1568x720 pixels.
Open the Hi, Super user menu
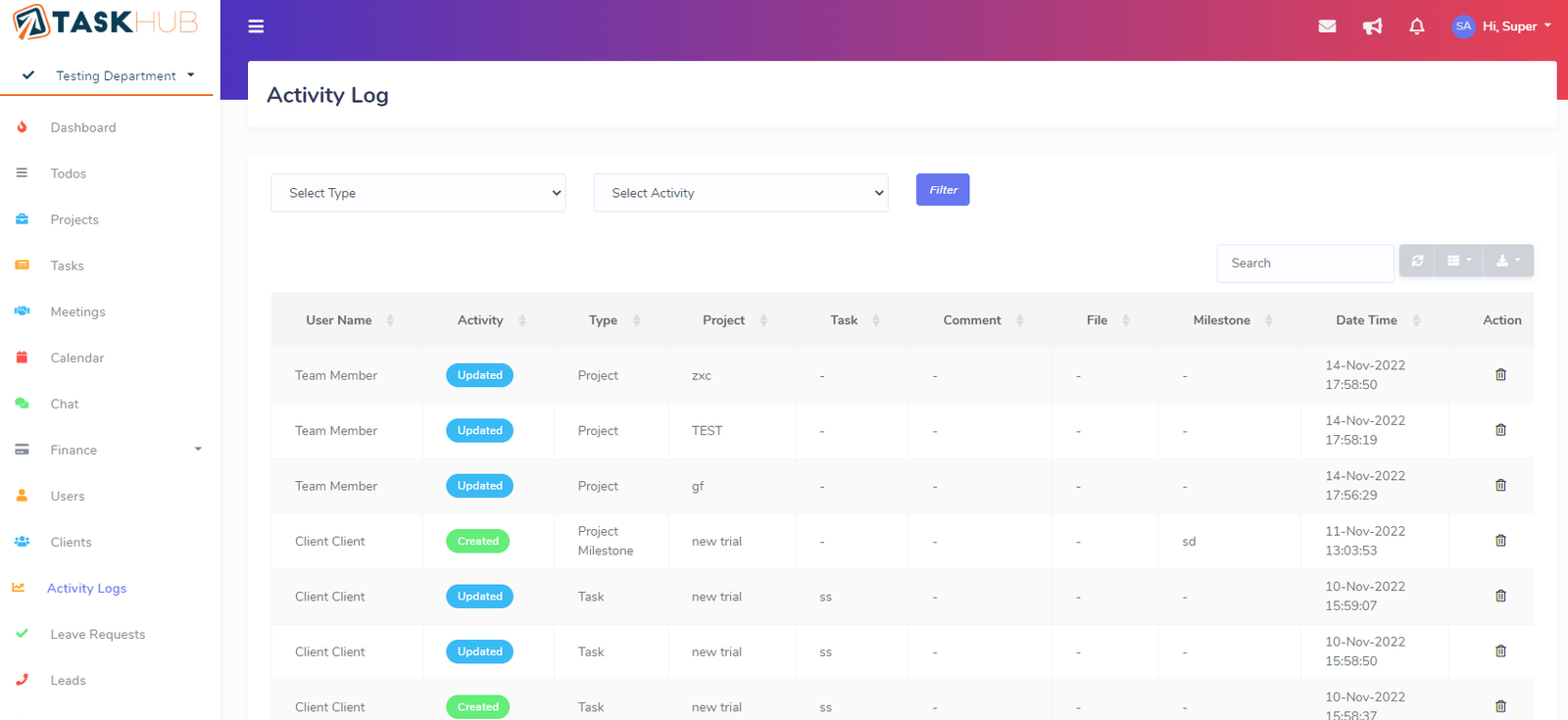1502,26
